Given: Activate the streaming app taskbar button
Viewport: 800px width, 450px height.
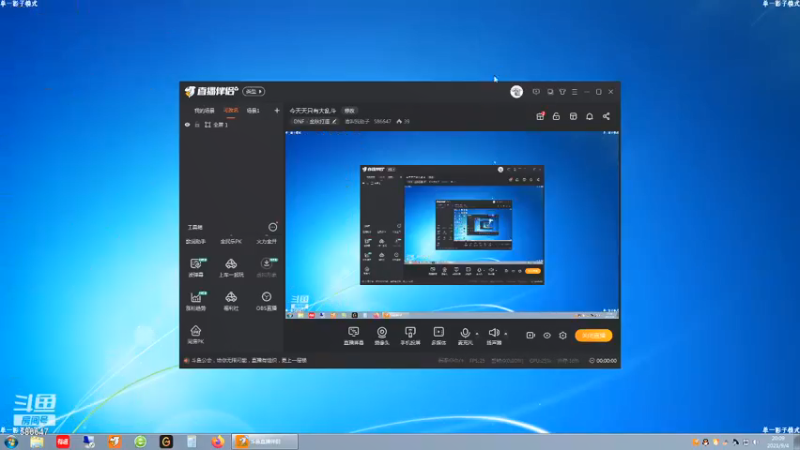Looking at the screenshot, I should [x=265, y=442].
